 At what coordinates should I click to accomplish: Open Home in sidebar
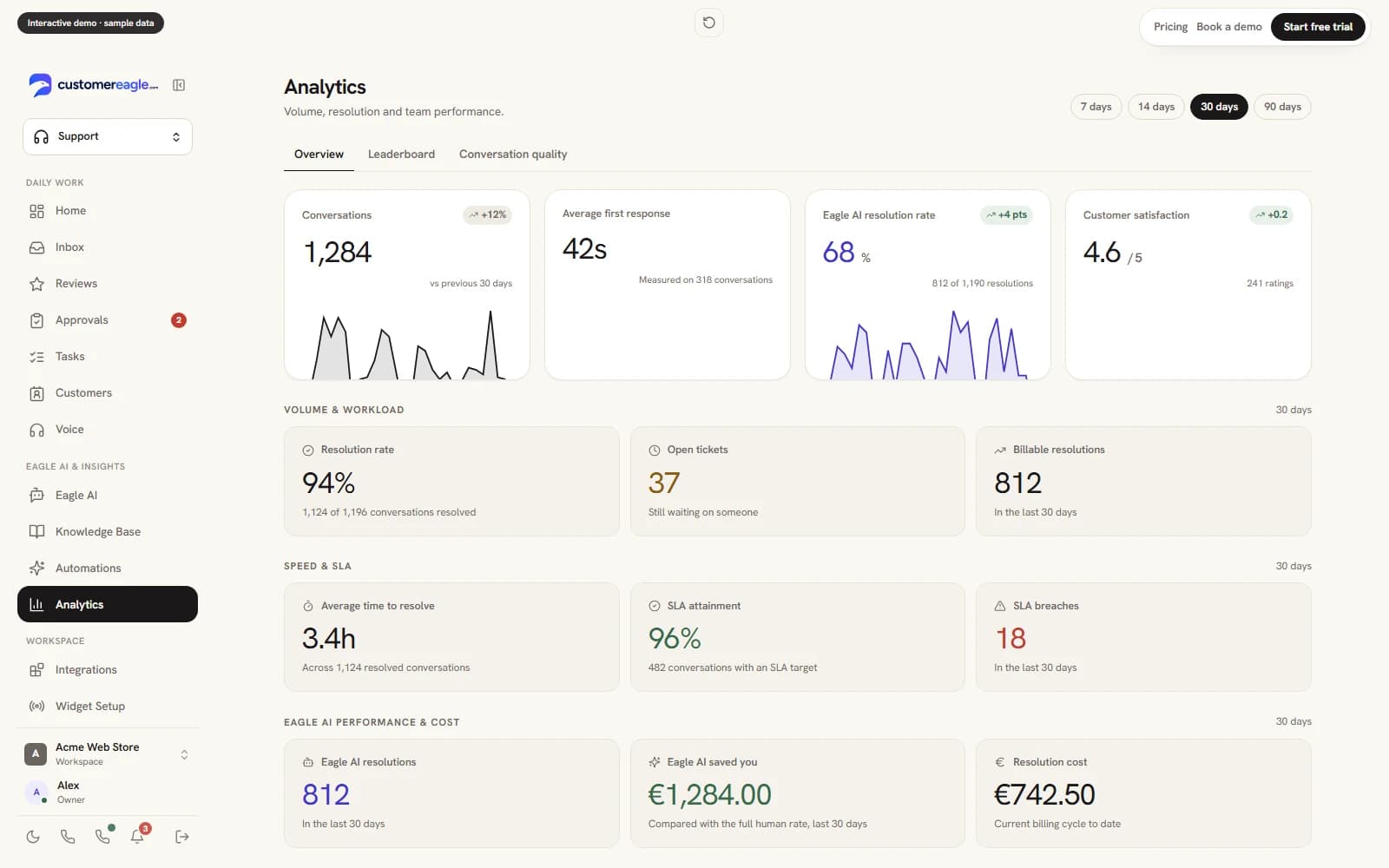tap(108, 211)
